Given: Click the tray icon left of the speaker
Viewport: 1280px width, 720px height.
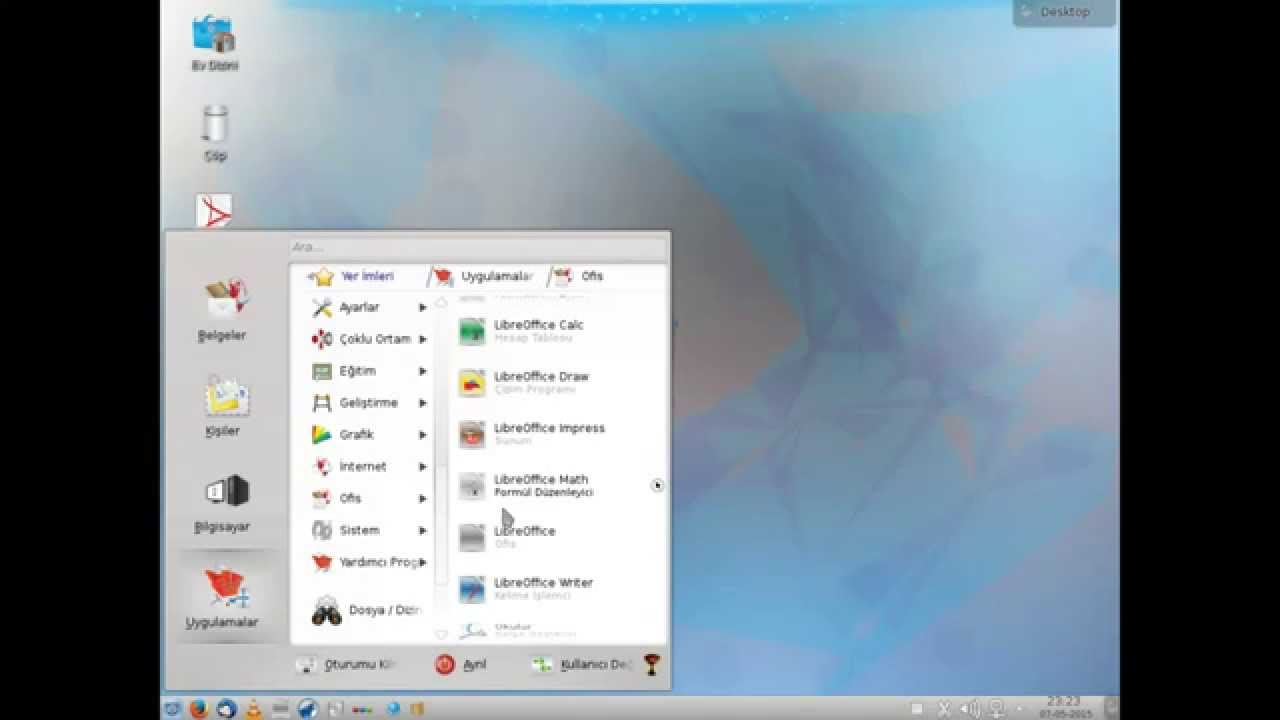Looking at the screenshot, I should [x=944, y=709].
